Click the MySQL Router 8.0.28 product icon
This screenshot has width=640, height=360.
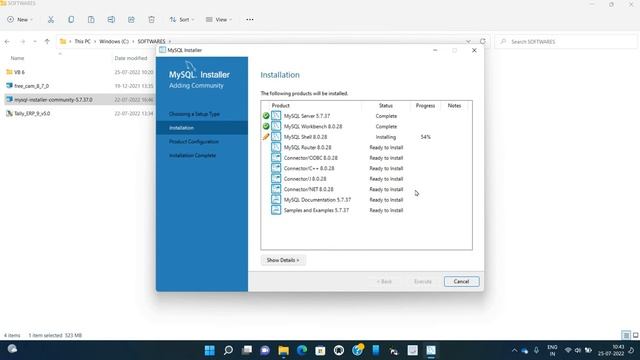pyautogui.click(x=276, y=147)
